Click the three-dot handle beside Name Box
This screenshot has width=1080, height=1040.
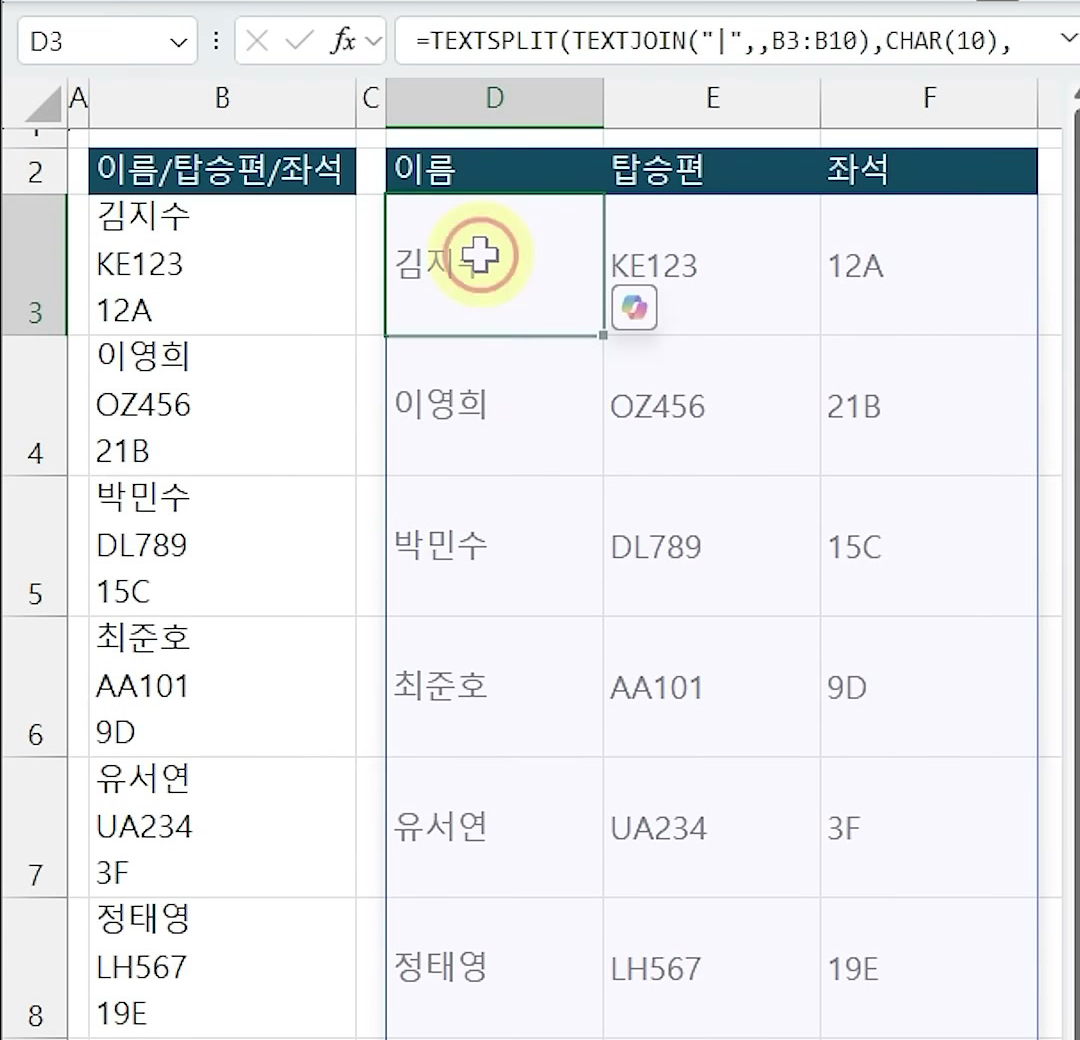(216, 41)
